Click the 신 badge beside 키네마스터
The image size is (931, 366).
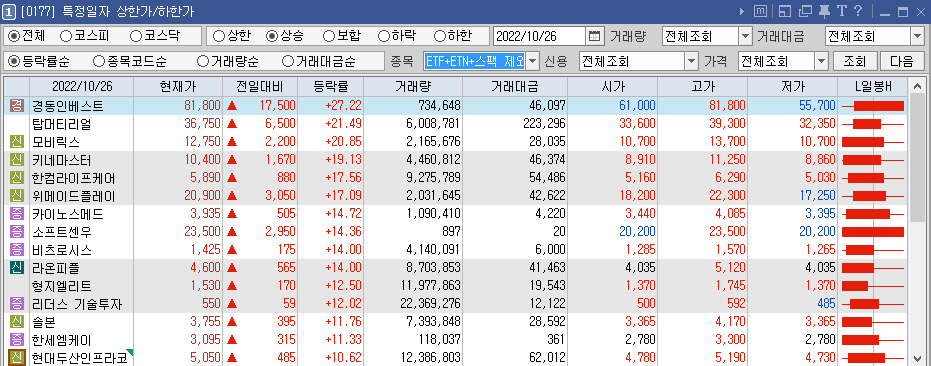pos(17,160)
